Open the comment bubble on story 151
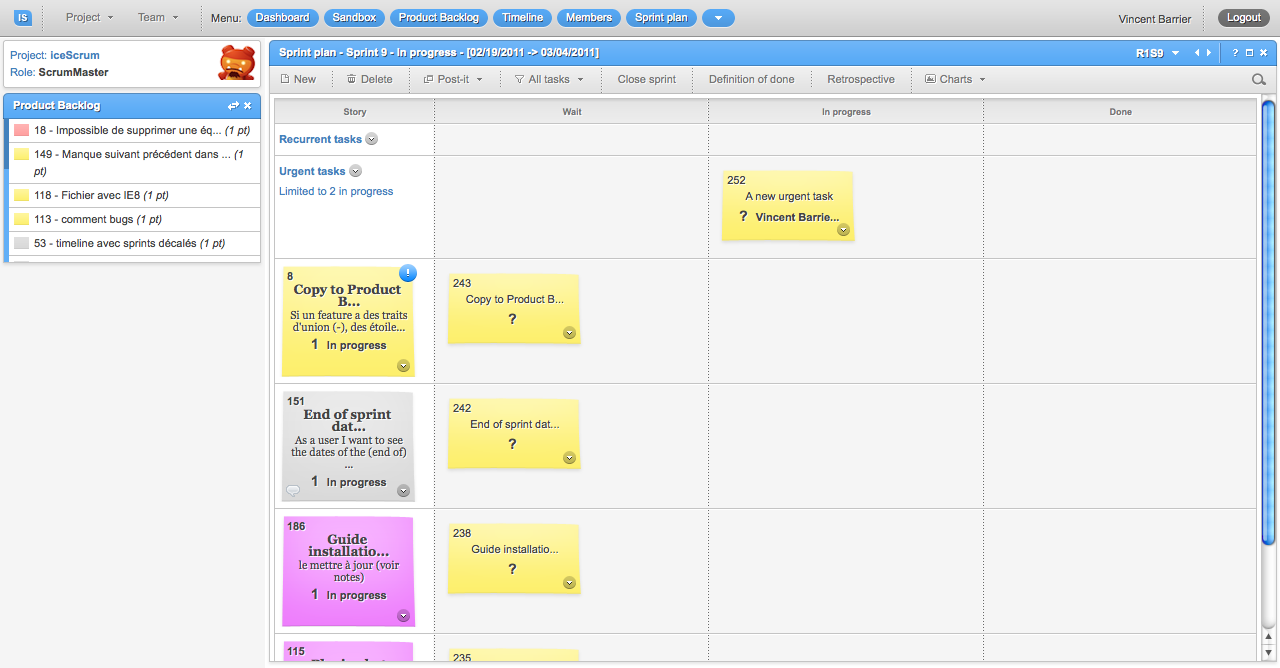This screenshot has height=668, width=1280. click(293, 490)
